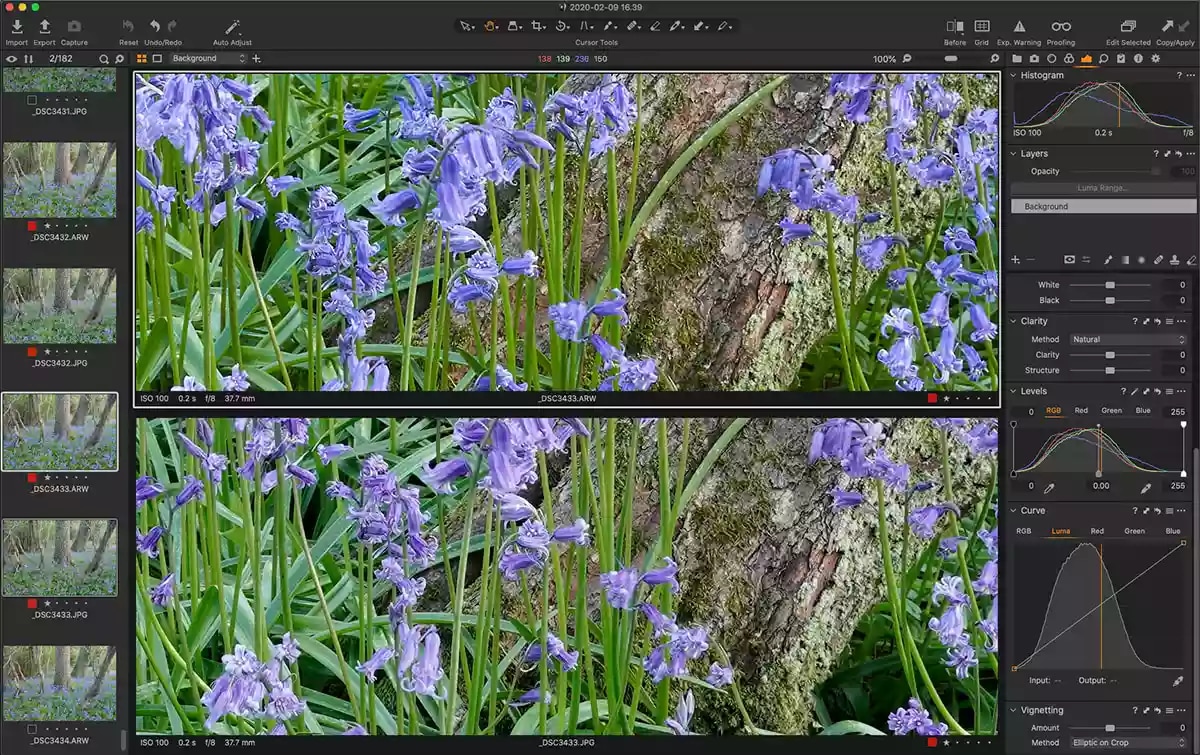
Task: Click the Reset adjustments button
Action: 127,27
